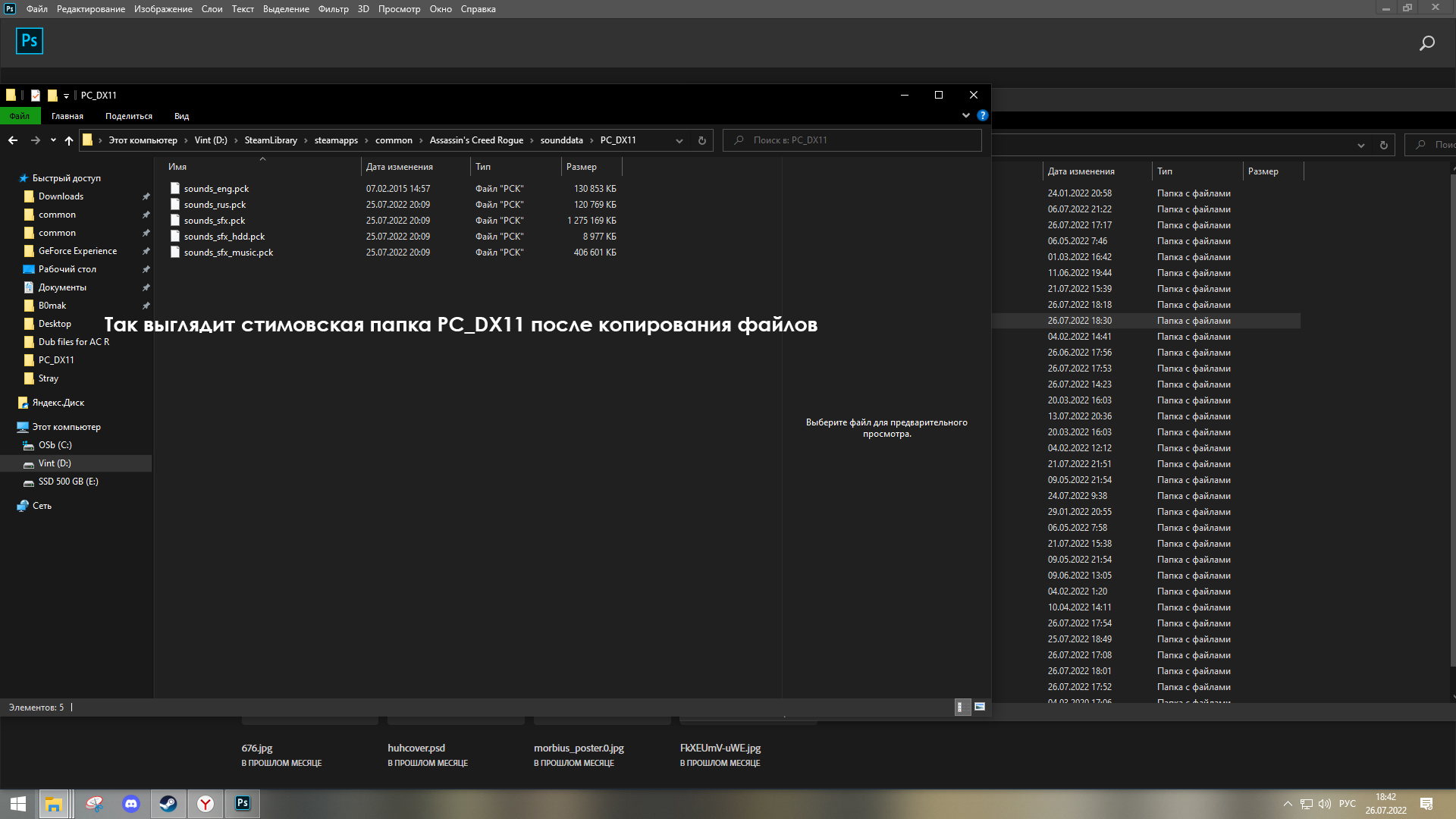Switch to large thumbnails view icon
1456x819 pixels.
[980, 707]
